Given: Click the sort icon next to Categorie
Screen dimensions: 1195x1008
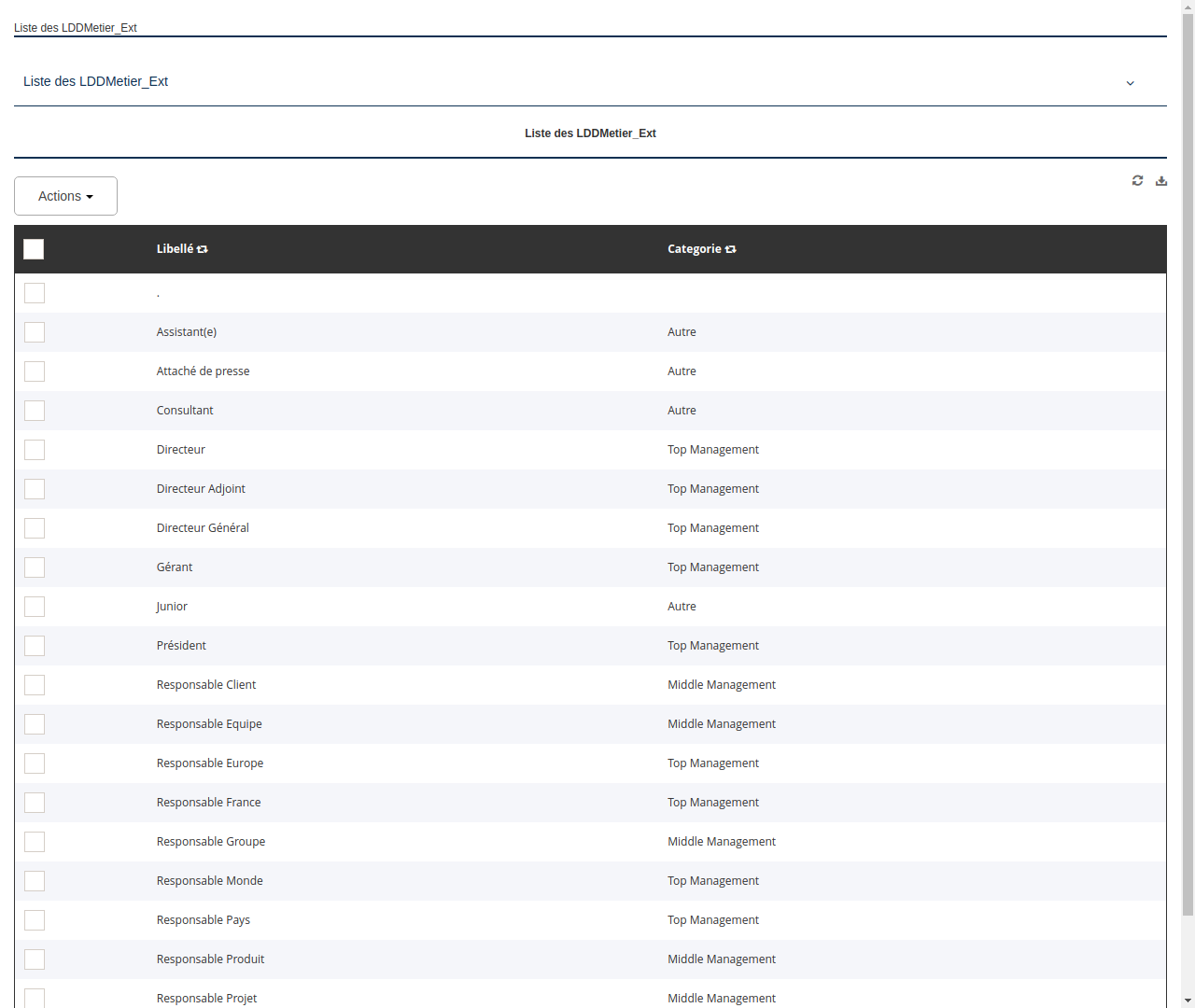Looking at the screenshot, I should [x=730, y=249].
